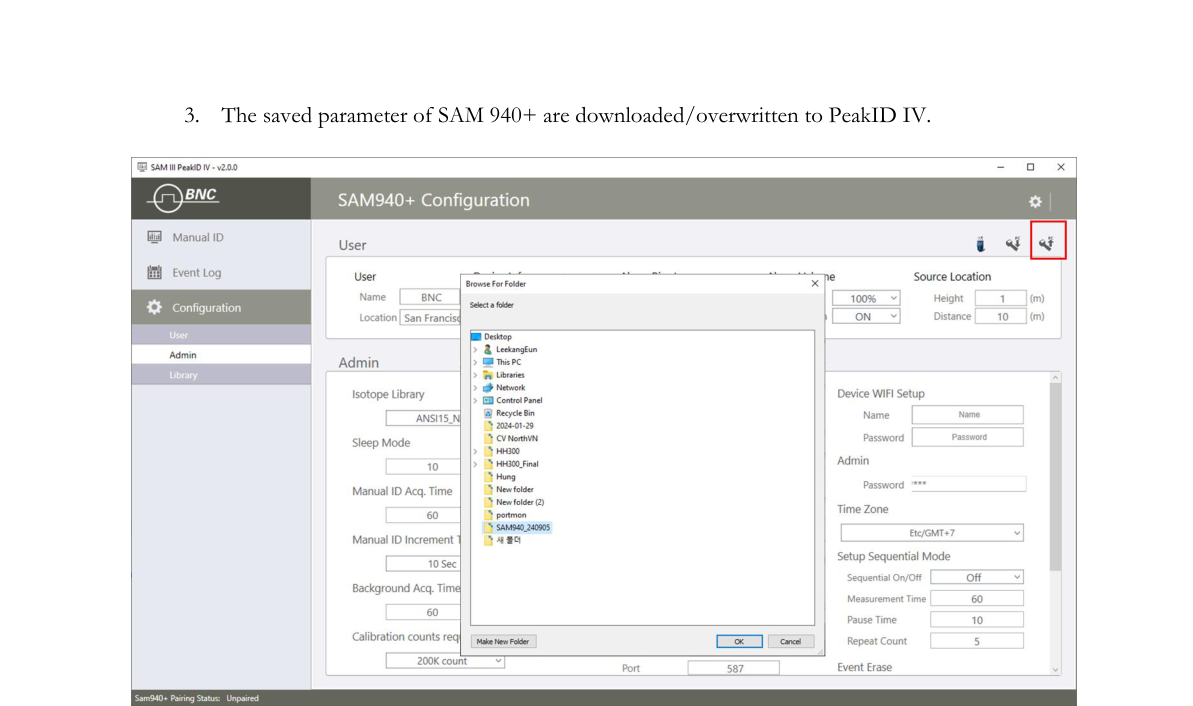Viewport: 1193px width, 706px height.
Task: Select Configuration in the sidebar
Action: tap(221, 307)
